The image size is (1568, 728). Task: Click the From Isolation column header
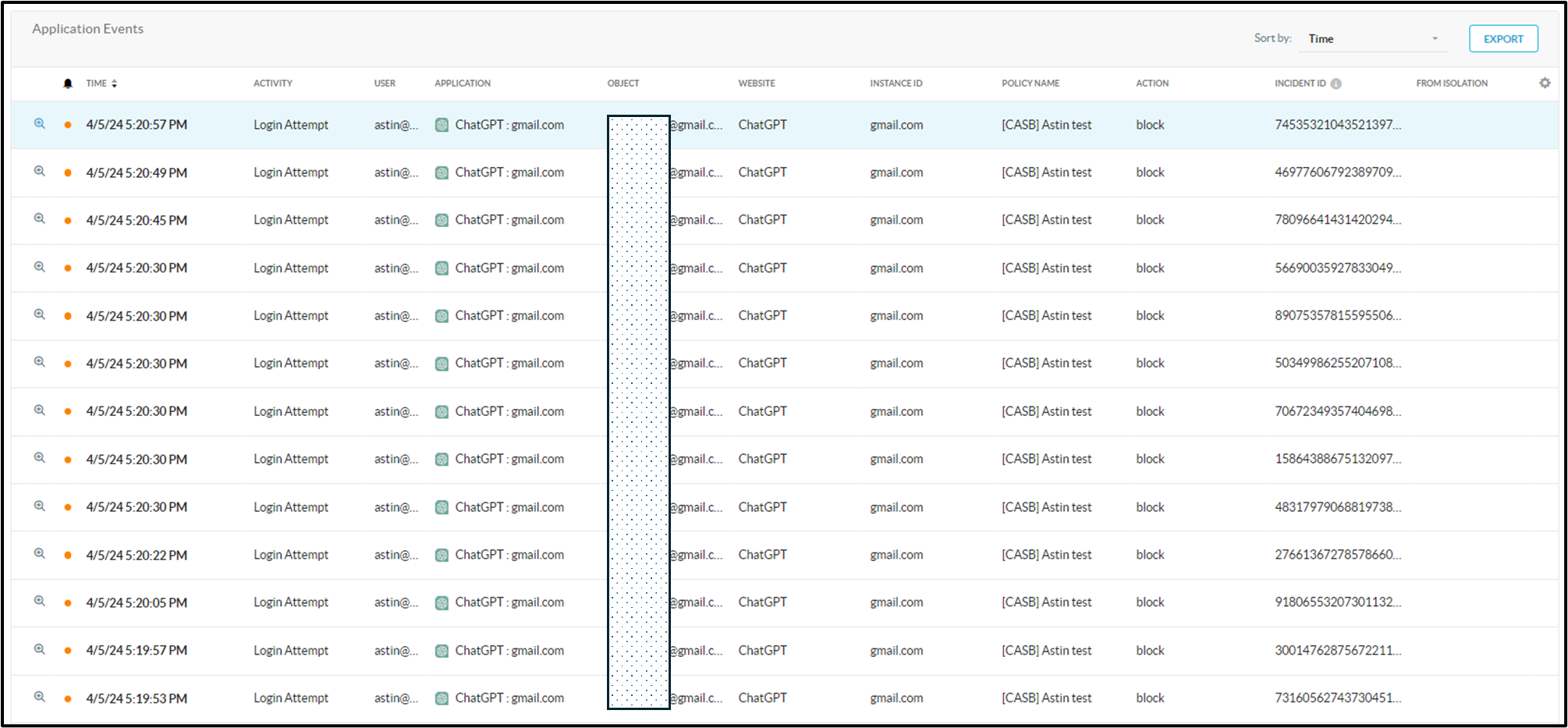pyautogui.click(x=1452, y=83)
